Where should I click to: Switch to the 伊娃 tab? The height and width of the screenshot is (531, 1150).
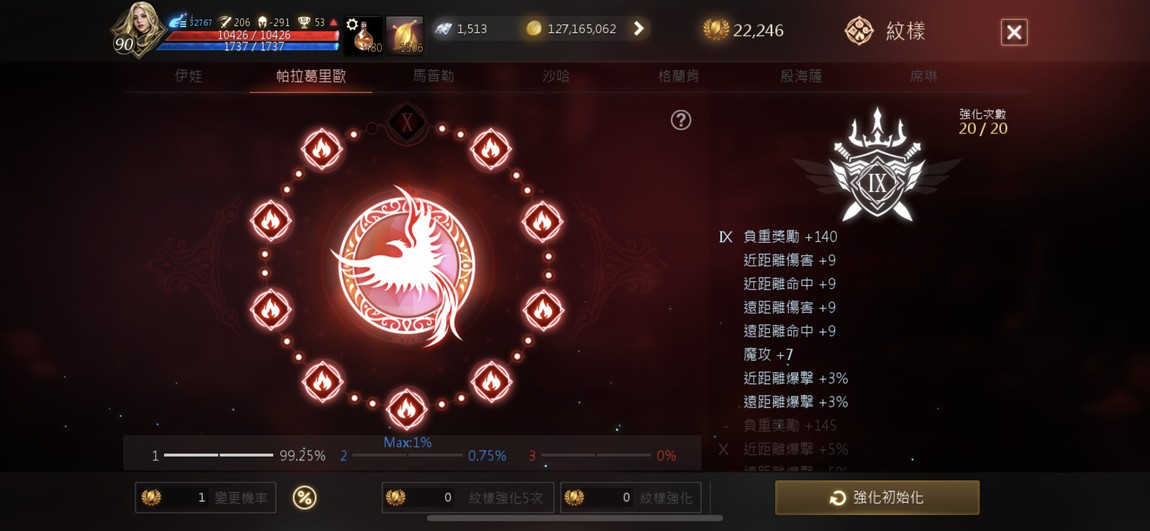click(188, 76)
